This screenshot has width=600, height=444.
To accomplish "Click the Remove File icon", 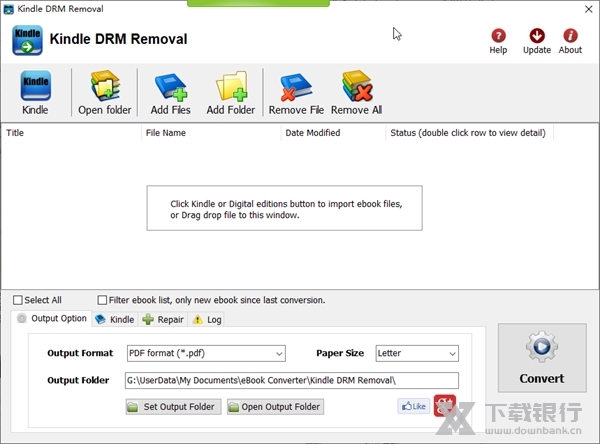I will [296, 87].
